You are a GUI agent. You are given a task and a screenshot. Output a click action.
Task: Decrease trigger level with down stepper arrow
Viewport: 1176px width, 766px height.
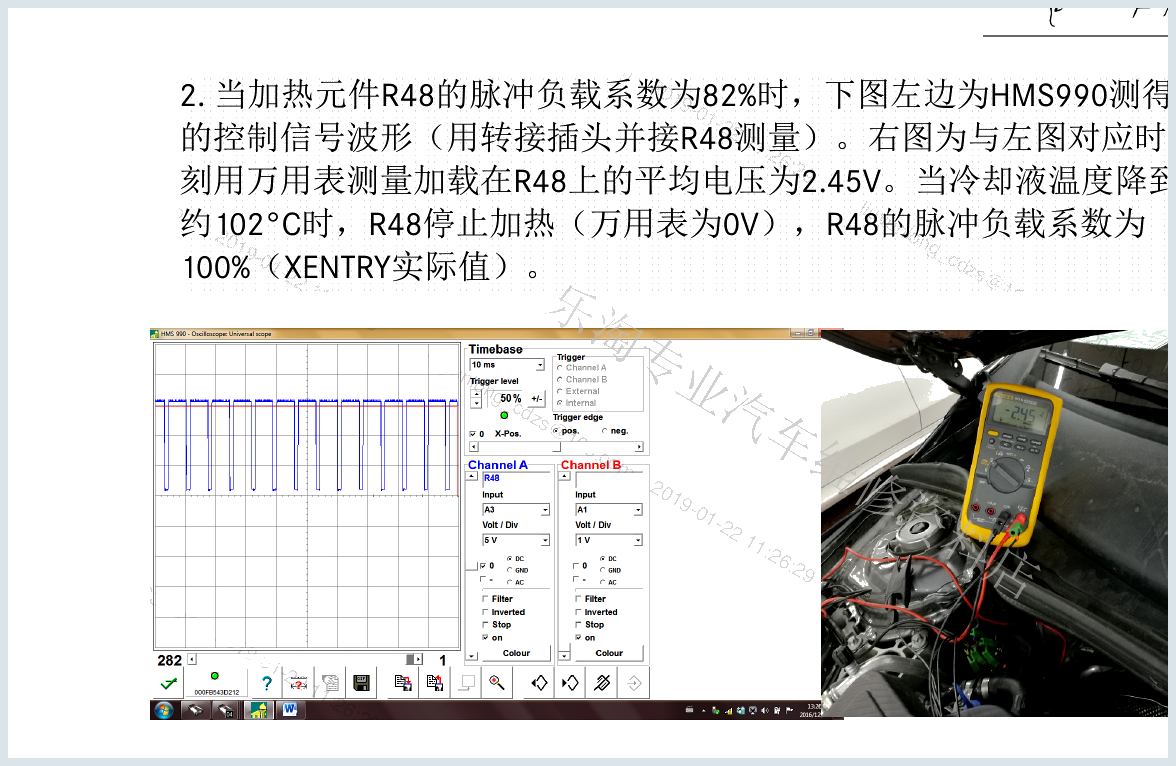tap(476, 404)
